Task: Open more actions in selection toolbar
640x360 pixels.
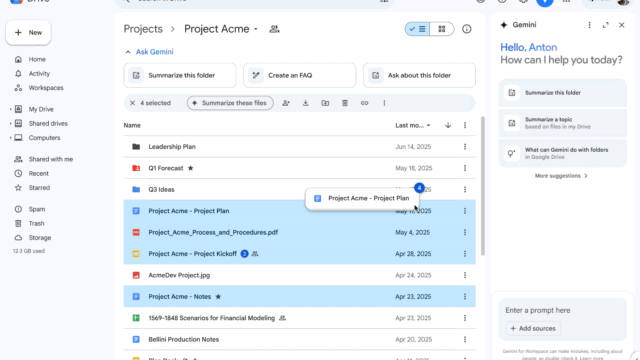Action: tap(384, 103)
